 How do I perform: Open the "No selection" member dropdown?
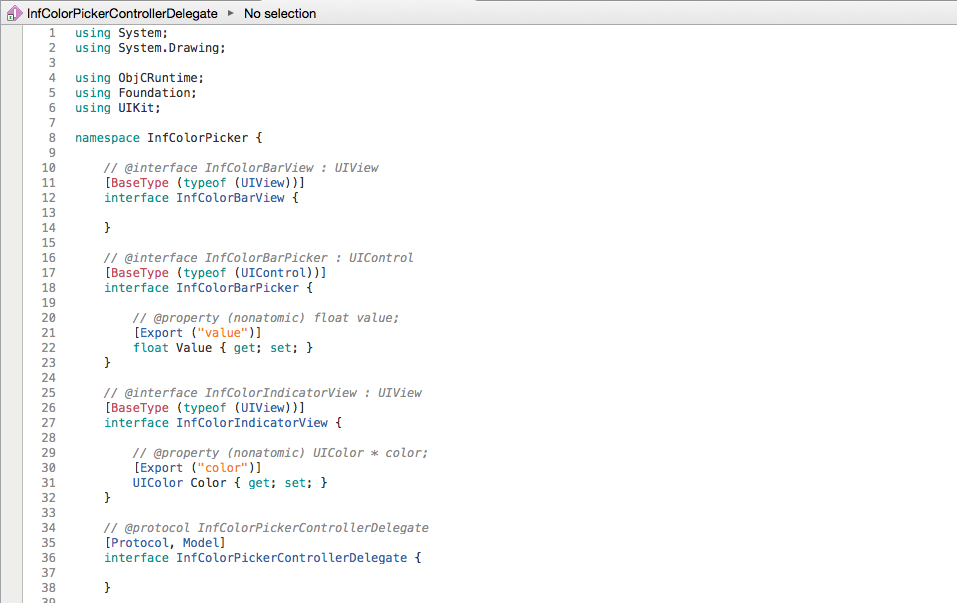(280, 13)
